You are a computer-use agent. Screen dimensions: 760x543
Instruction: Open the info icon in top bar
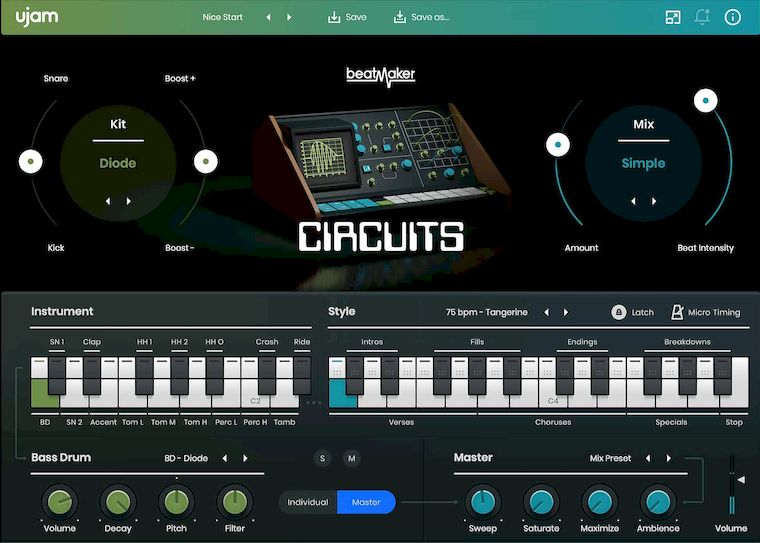(x=732, y=17)
